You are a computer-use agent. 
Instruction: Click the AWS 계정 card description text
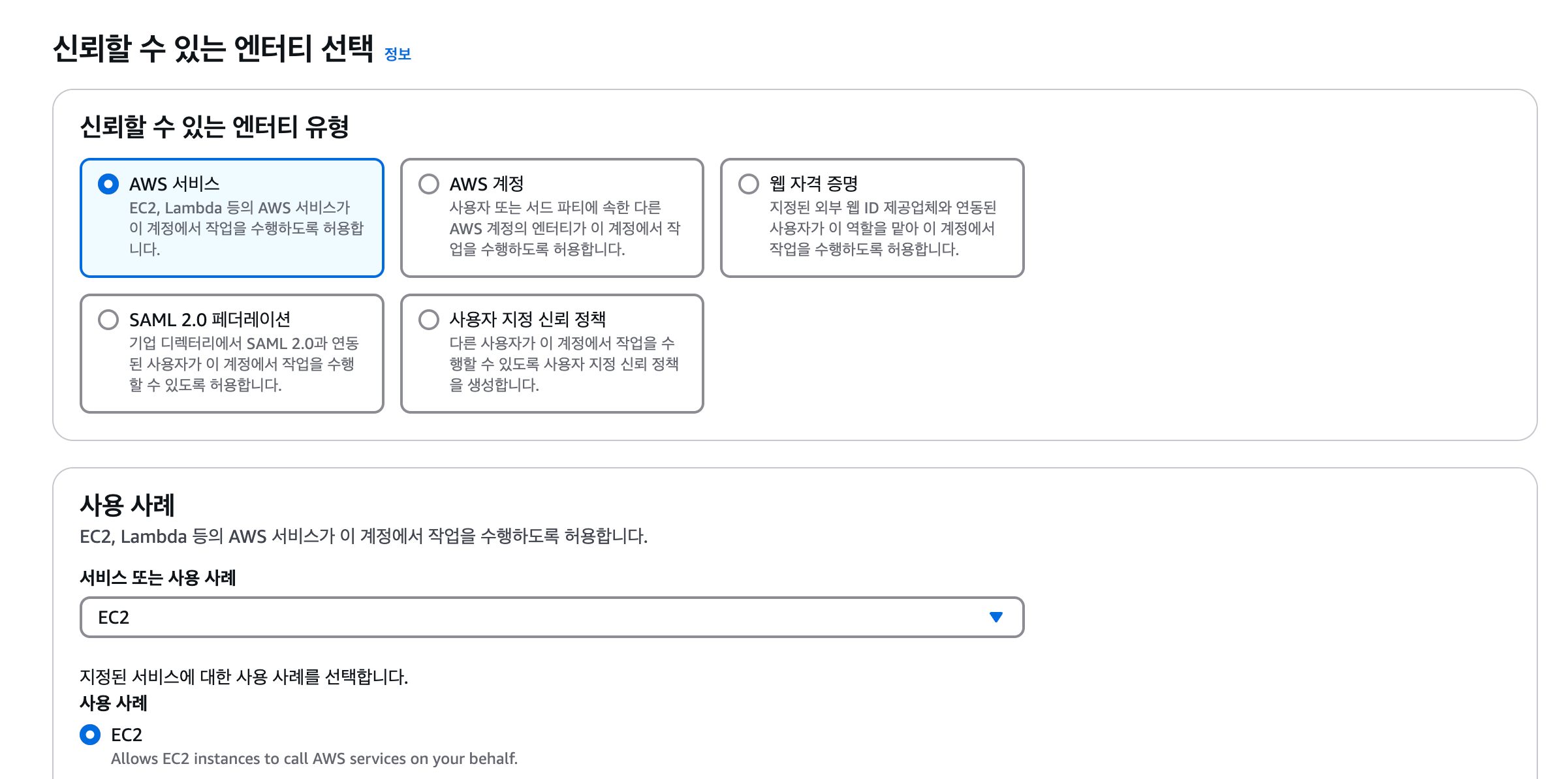[x=565, y=228]
